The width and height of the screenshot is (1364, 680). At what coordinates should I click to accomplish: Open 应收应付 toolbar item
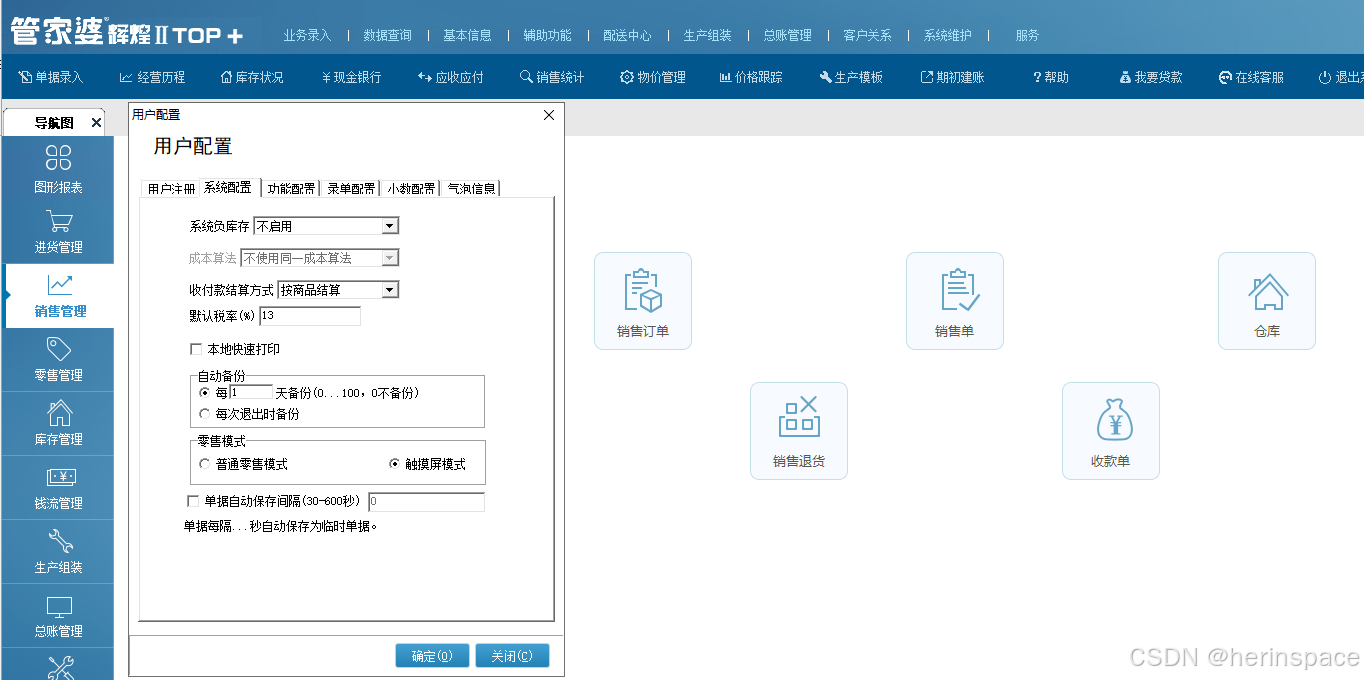[x=451, y=77]
